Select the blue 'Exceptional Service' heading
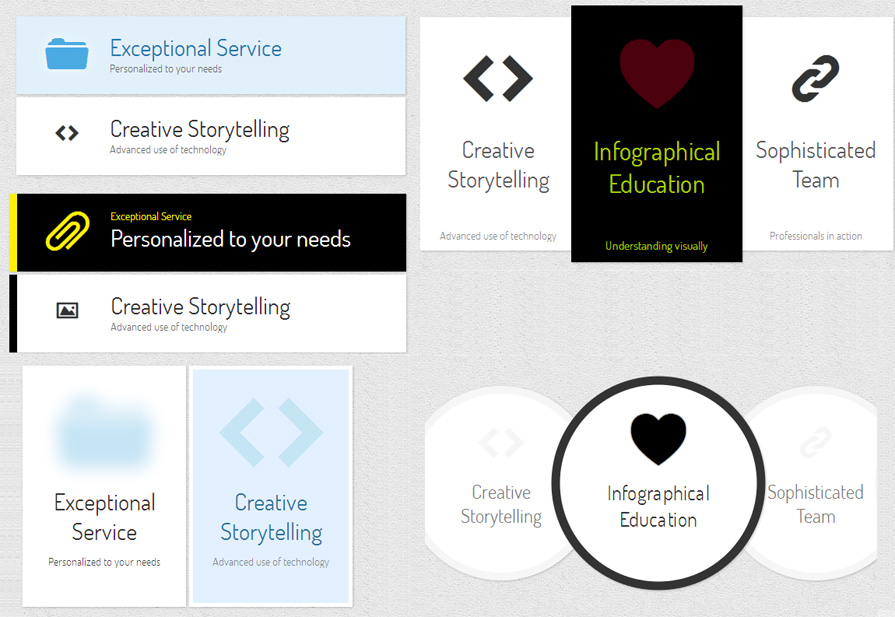Screen dimensions: 895x617 [x=196, y=48]
